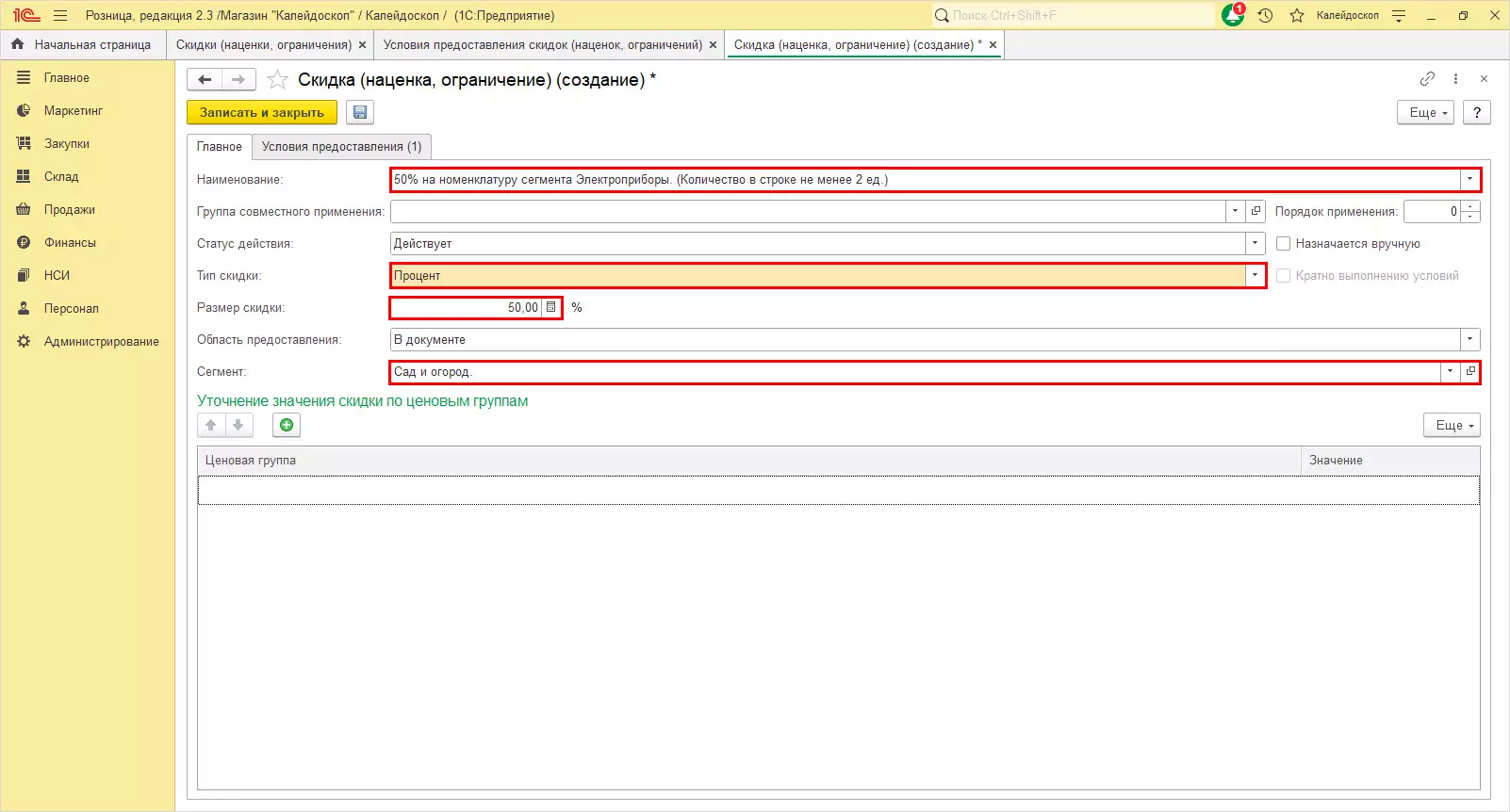Open the hamburger functions menu in the title bar

pyautogui.click(x=60, y=15)
